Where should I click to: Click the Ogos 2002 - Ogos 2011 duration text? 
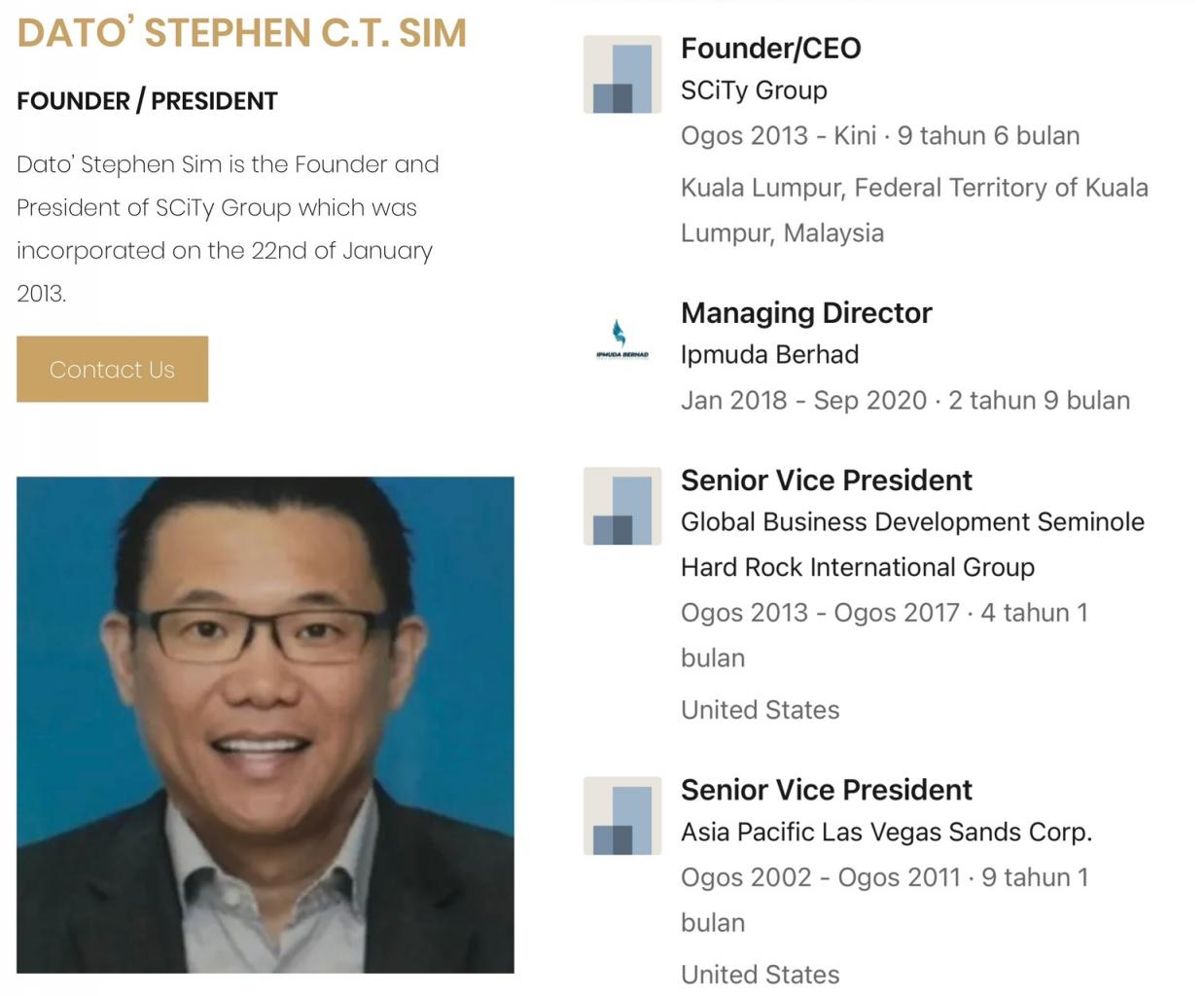click(883, 877)
